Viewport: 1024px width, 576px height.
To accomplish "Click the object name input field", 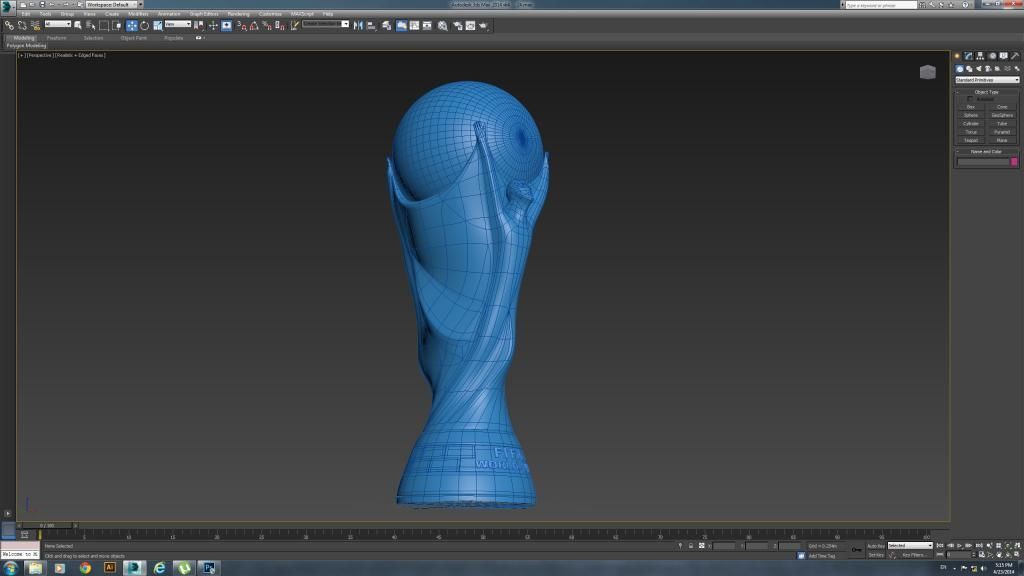I will pyautogui.click(x=983, y=161).
